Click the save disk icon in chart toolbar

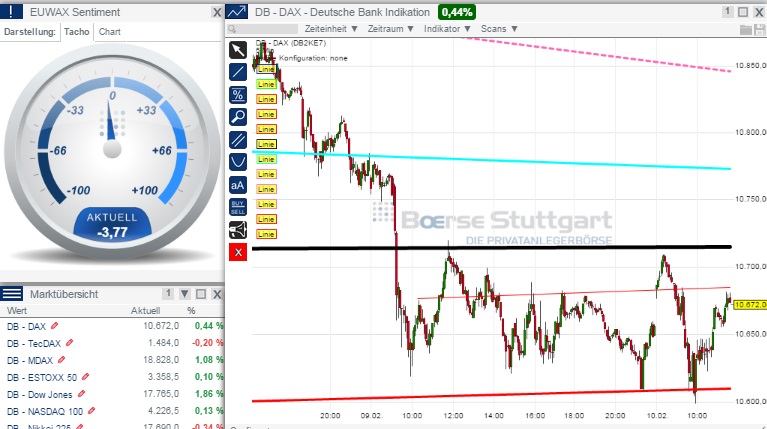pyautogui.click(x=760, y=30)
